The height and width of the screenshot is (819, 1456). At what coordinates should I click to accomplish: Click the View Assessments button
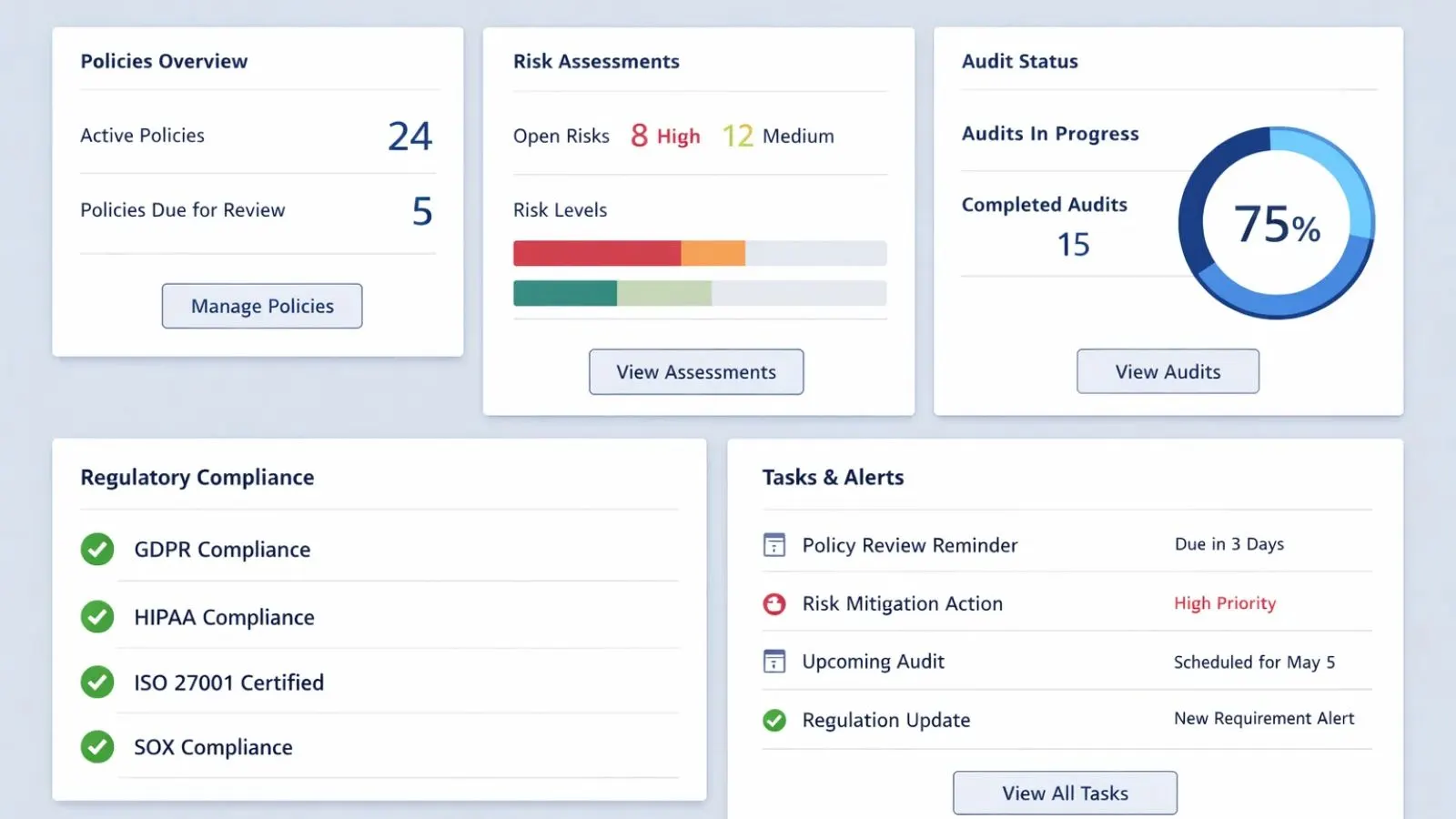coord(696,371)
